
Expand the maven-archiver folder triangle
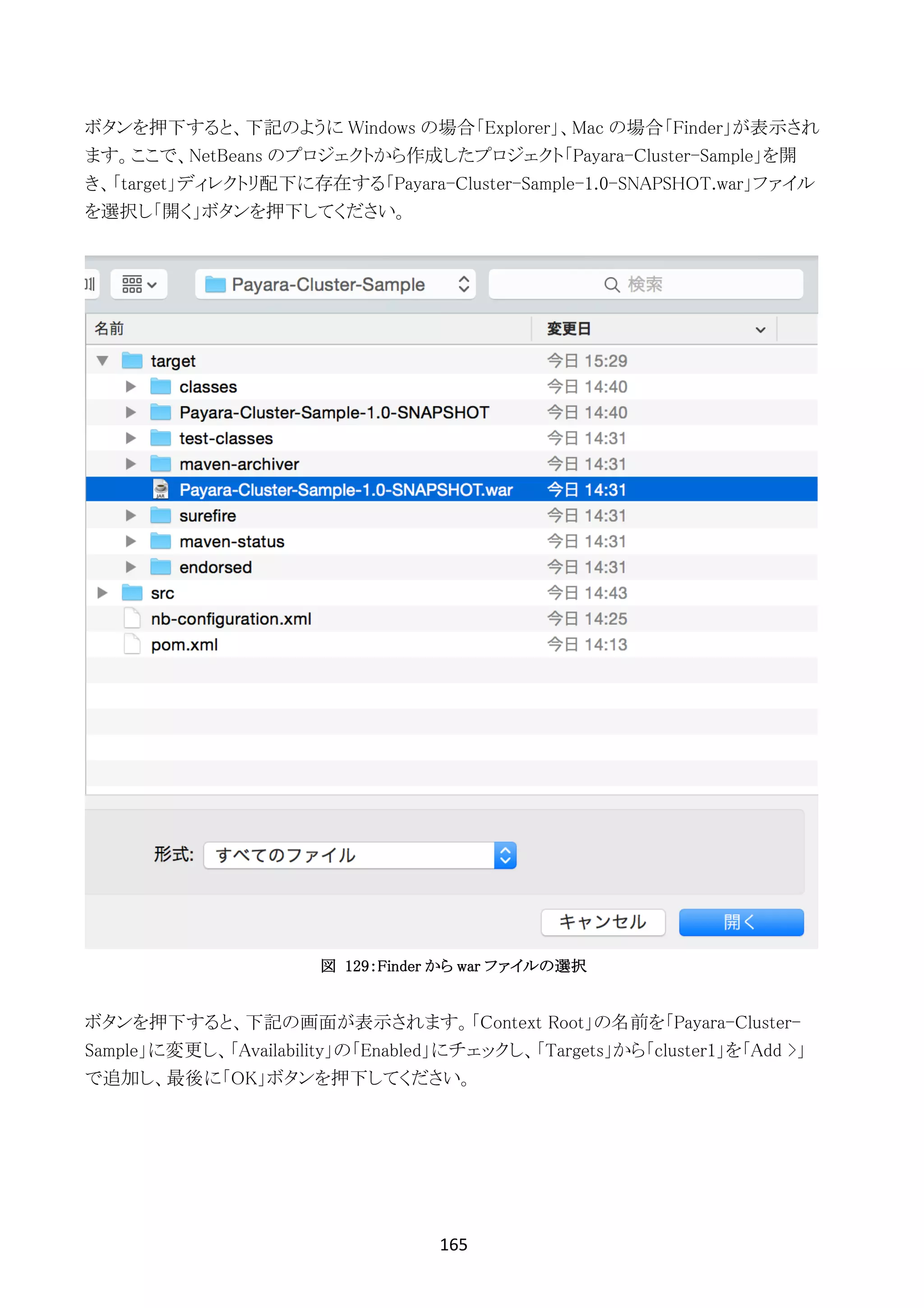point(131,464)
